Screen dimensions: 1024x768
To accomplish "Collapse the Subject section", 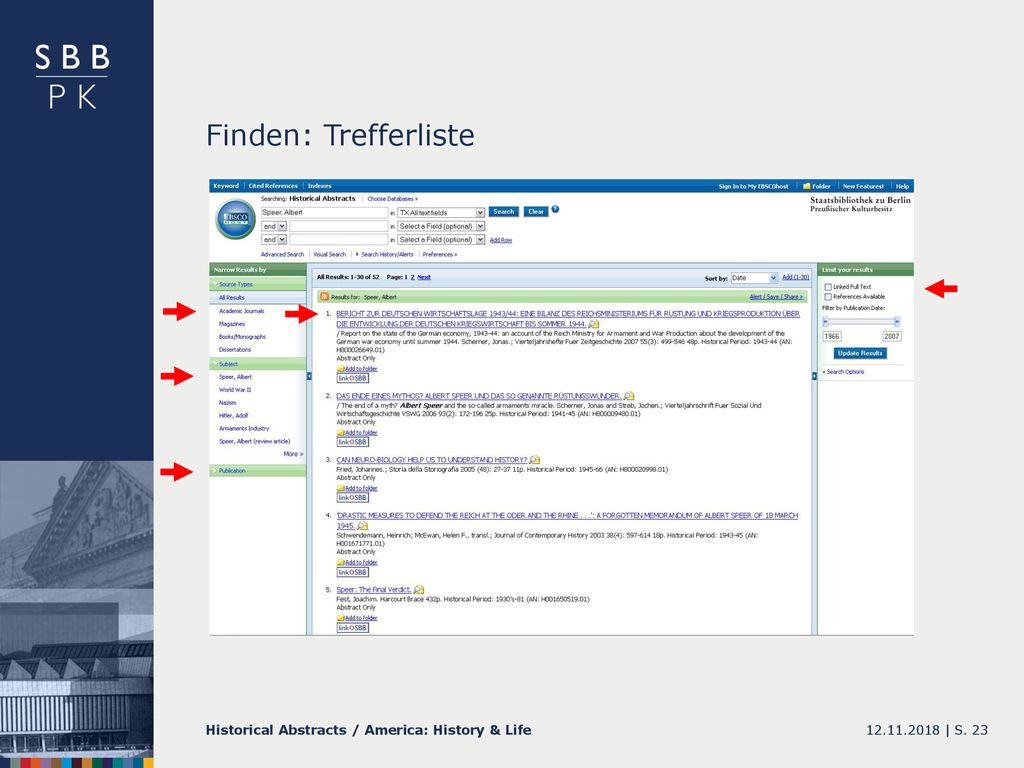I will point(215,364).
